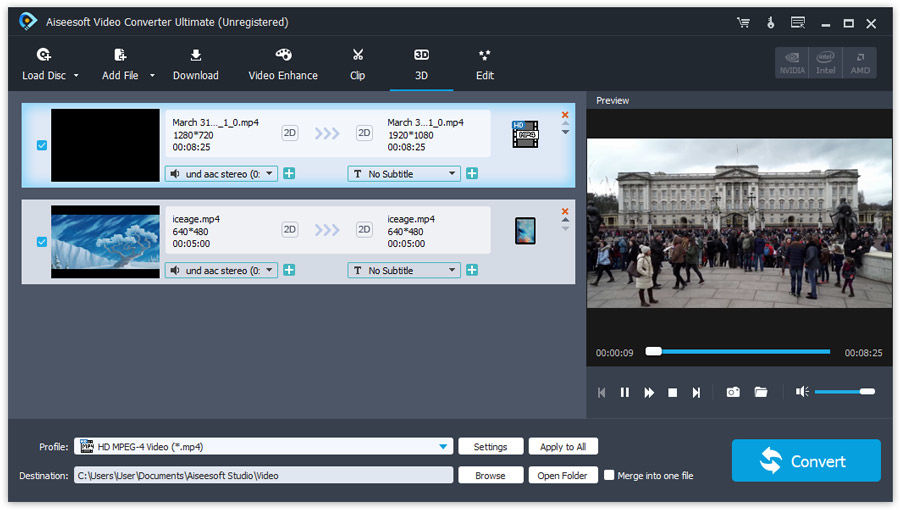This screenshot has width=900, height=510.
Task: Toggle source 2D mode for March 31 video
Action: 290,133
